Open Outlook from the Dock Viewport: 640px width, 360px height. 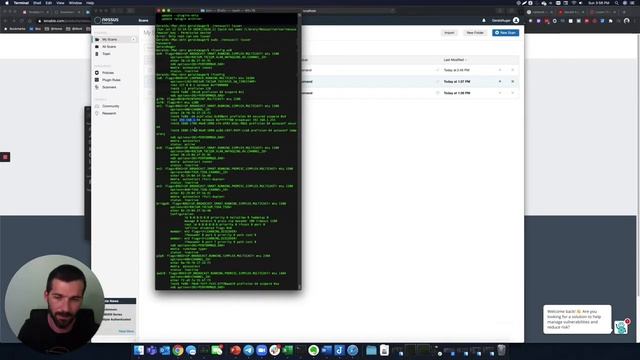165,350
